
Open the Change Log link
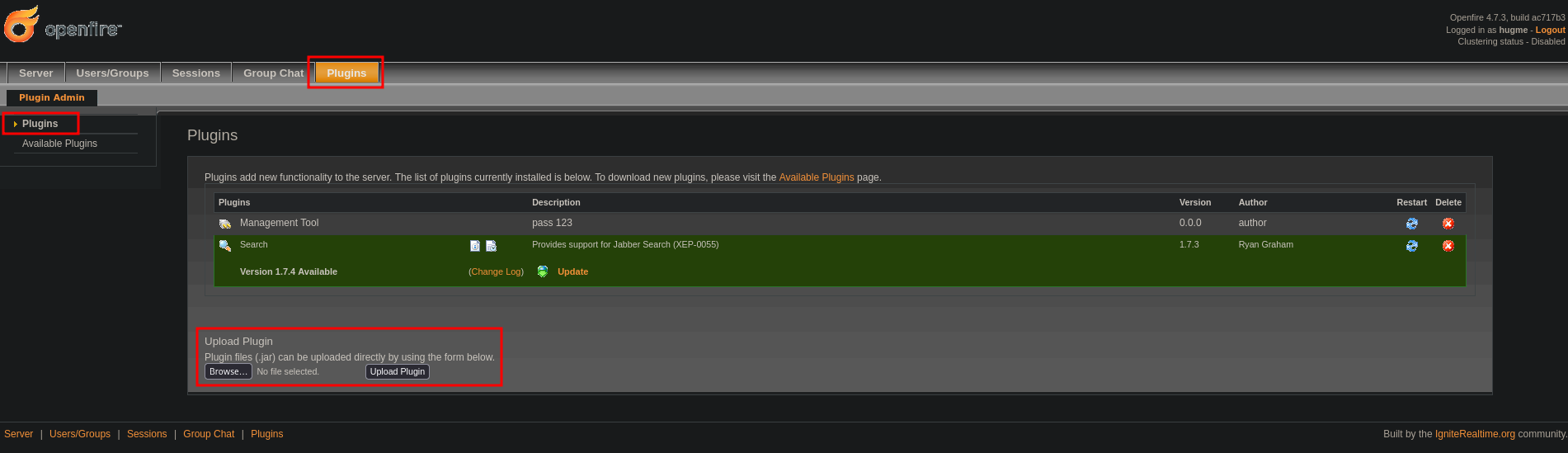(x=497, y=271)
